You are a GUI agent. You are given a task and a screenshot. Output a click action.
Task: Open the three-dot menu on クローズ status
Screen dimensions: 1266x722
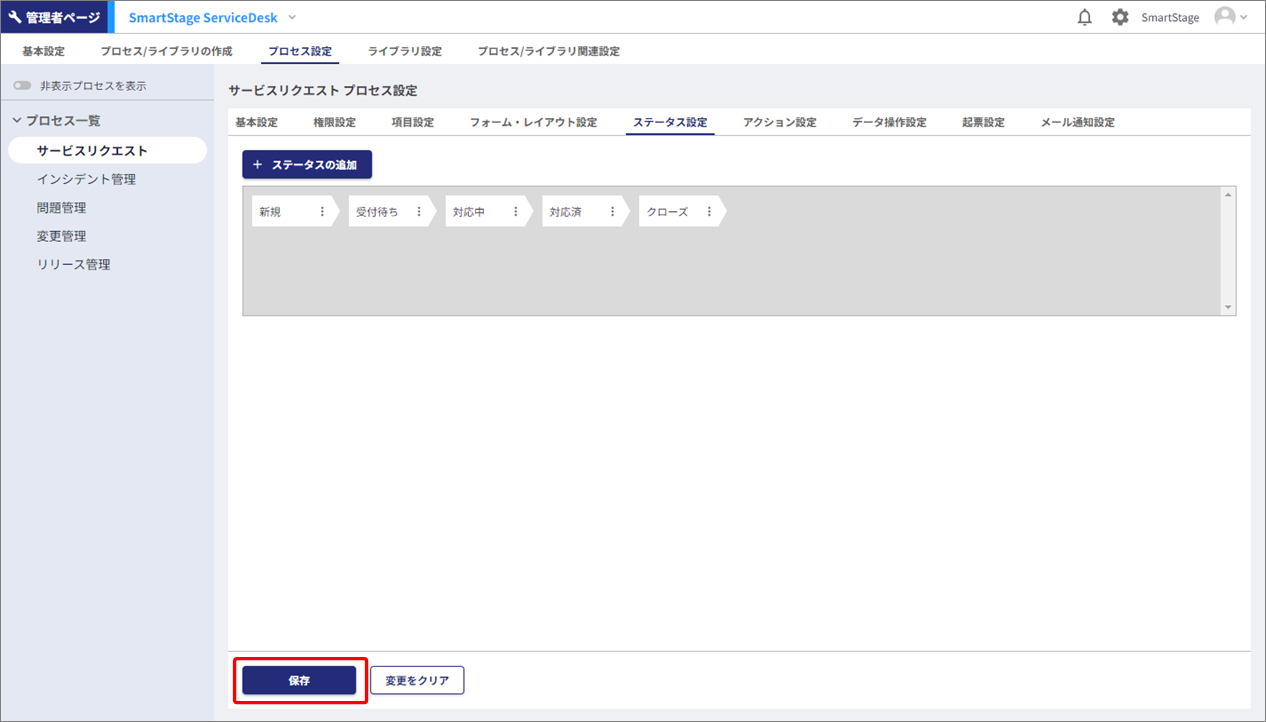click(710, 212)
